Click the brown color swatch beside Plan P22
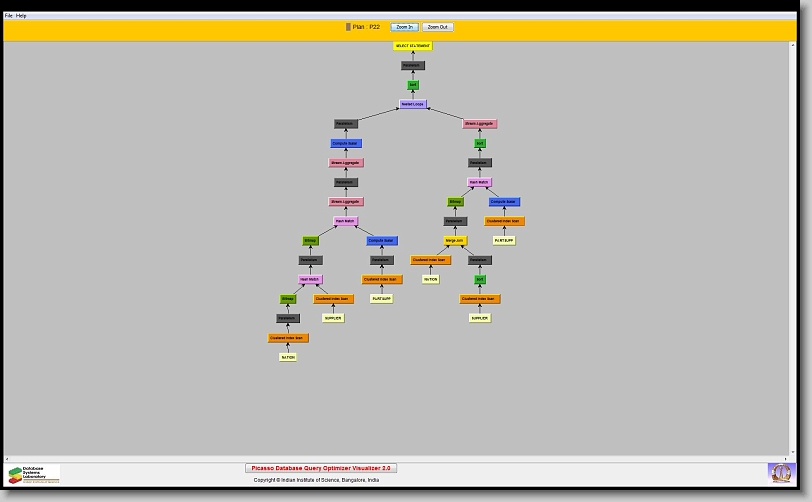 (348, 27)
